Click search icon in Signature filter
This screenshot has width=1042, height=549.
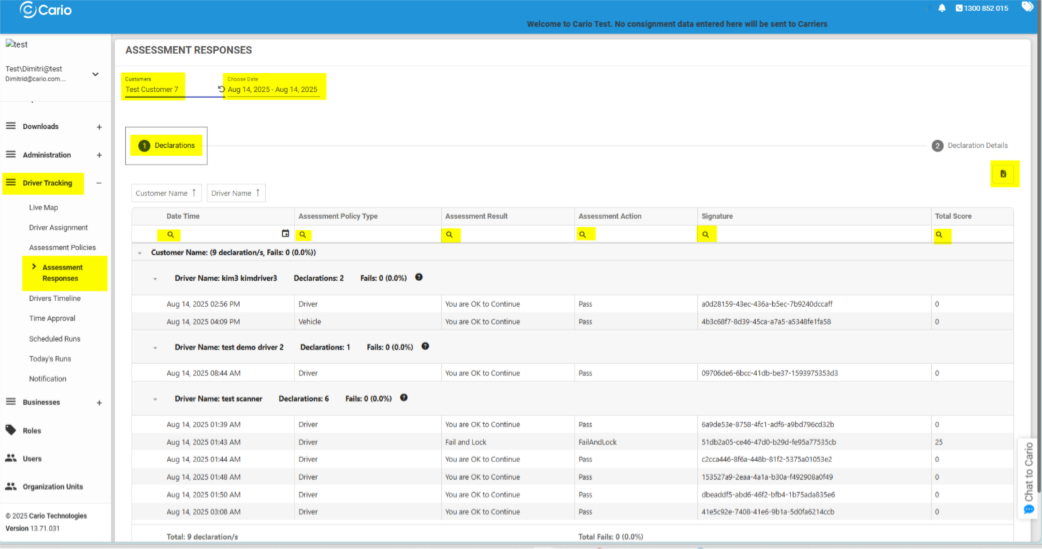[x=706, y=234]
